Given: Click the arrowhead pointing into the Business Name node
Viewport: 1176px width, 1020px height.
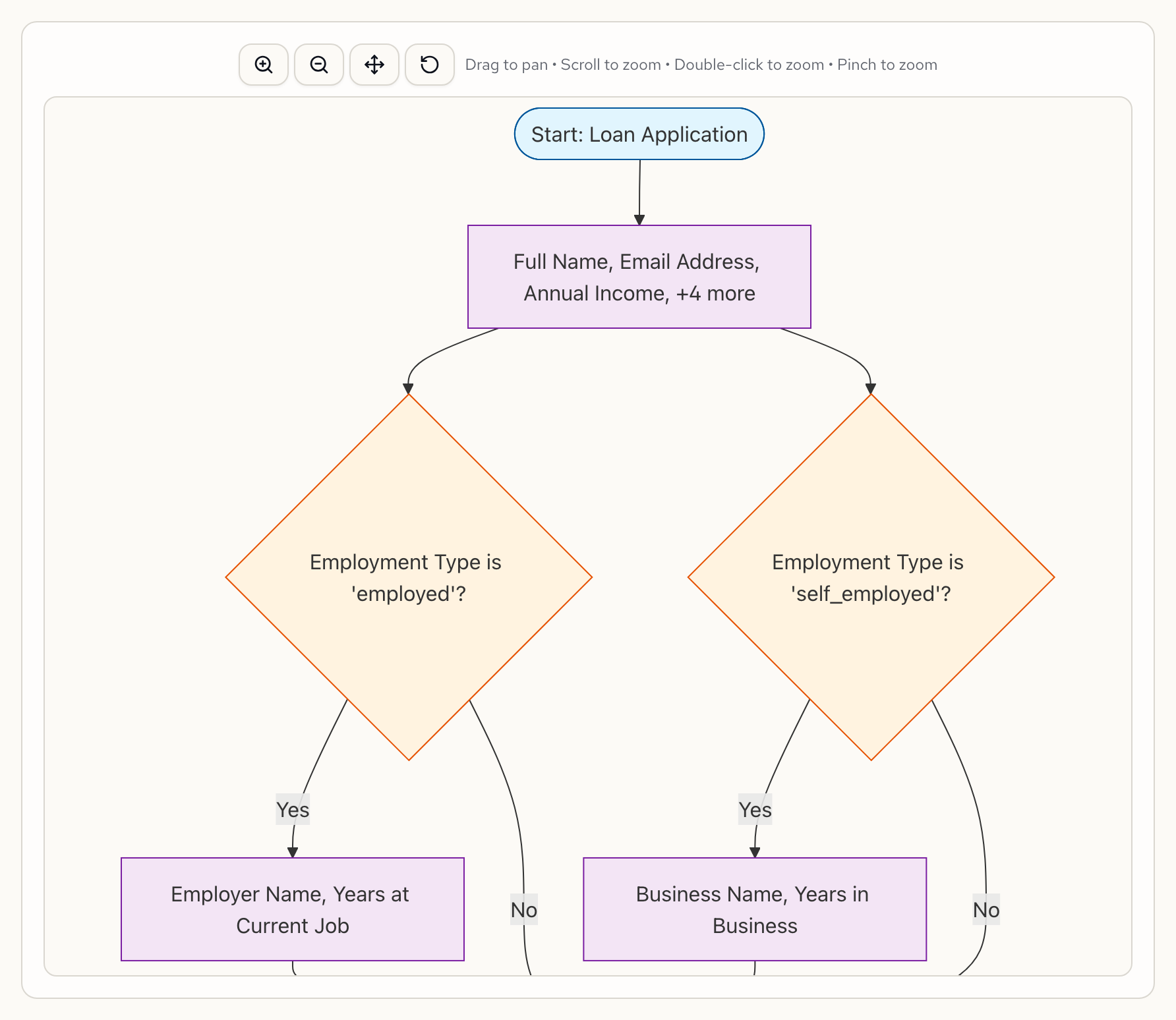Looking at the screenshot, I should (x=755, y=852).
